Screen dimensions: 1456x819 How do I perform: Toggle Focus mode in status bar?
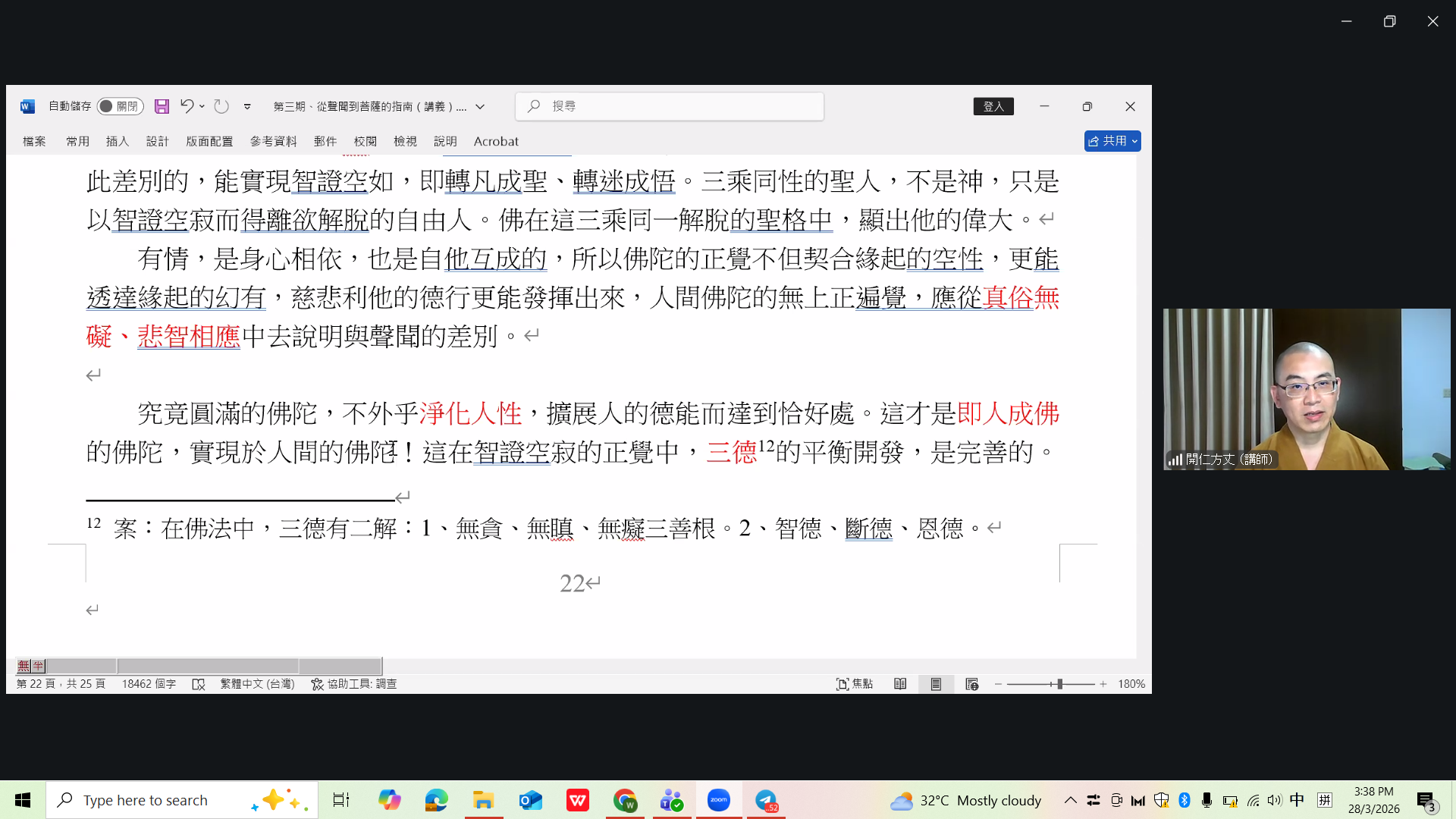854,684
